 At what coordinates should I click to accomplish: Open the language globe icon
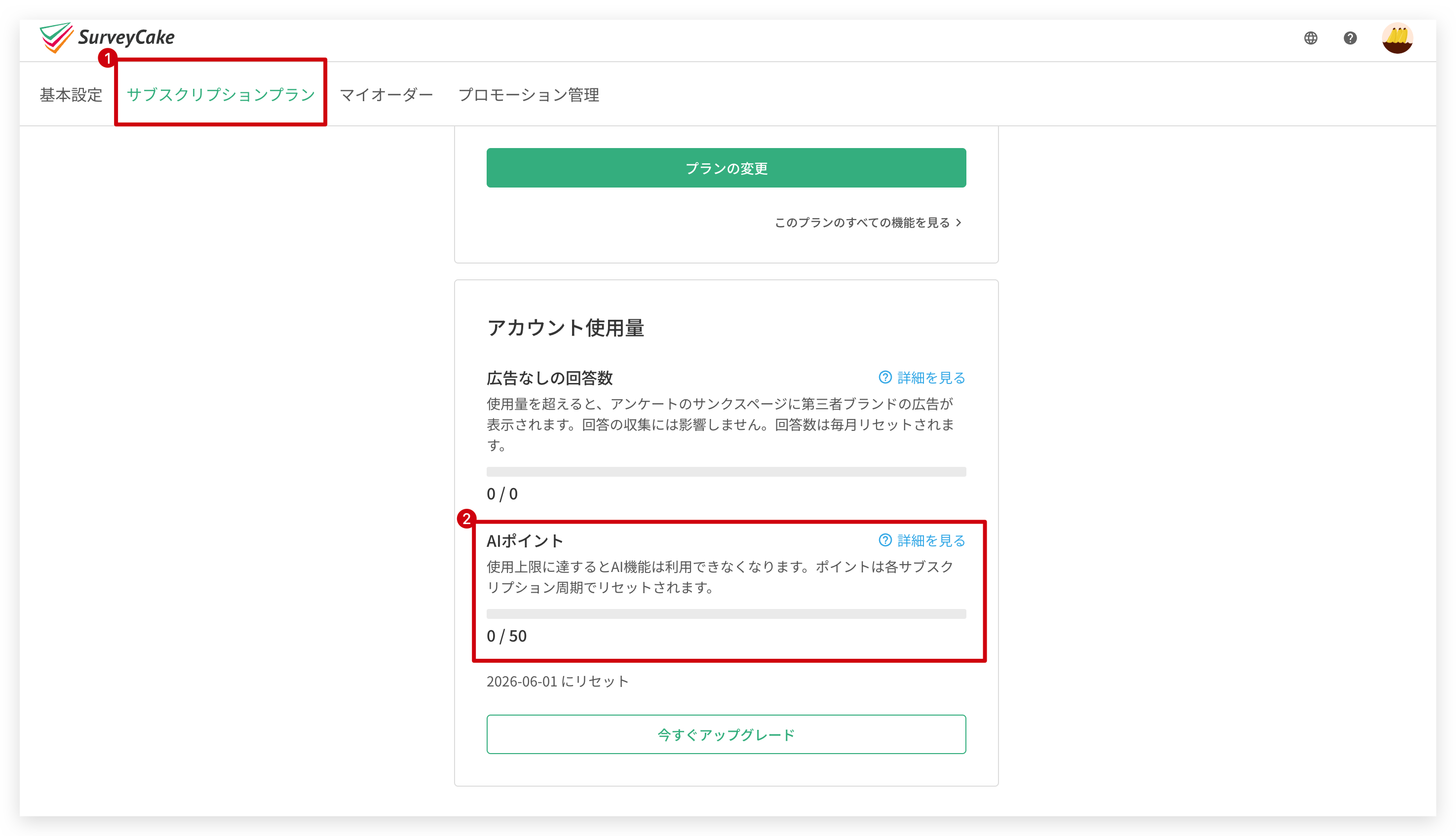click(1310, 38)
